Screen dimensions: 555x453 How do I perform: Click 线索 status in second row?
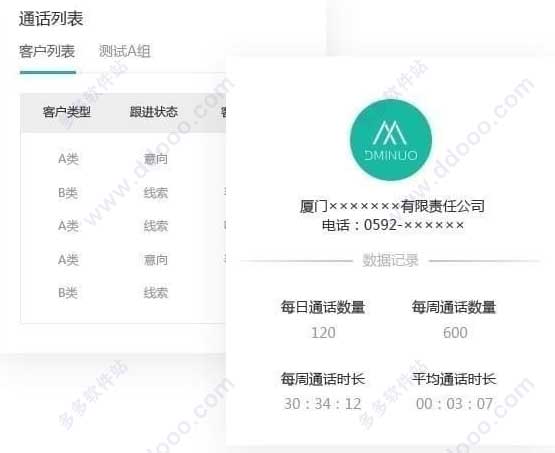pos(156,193)
